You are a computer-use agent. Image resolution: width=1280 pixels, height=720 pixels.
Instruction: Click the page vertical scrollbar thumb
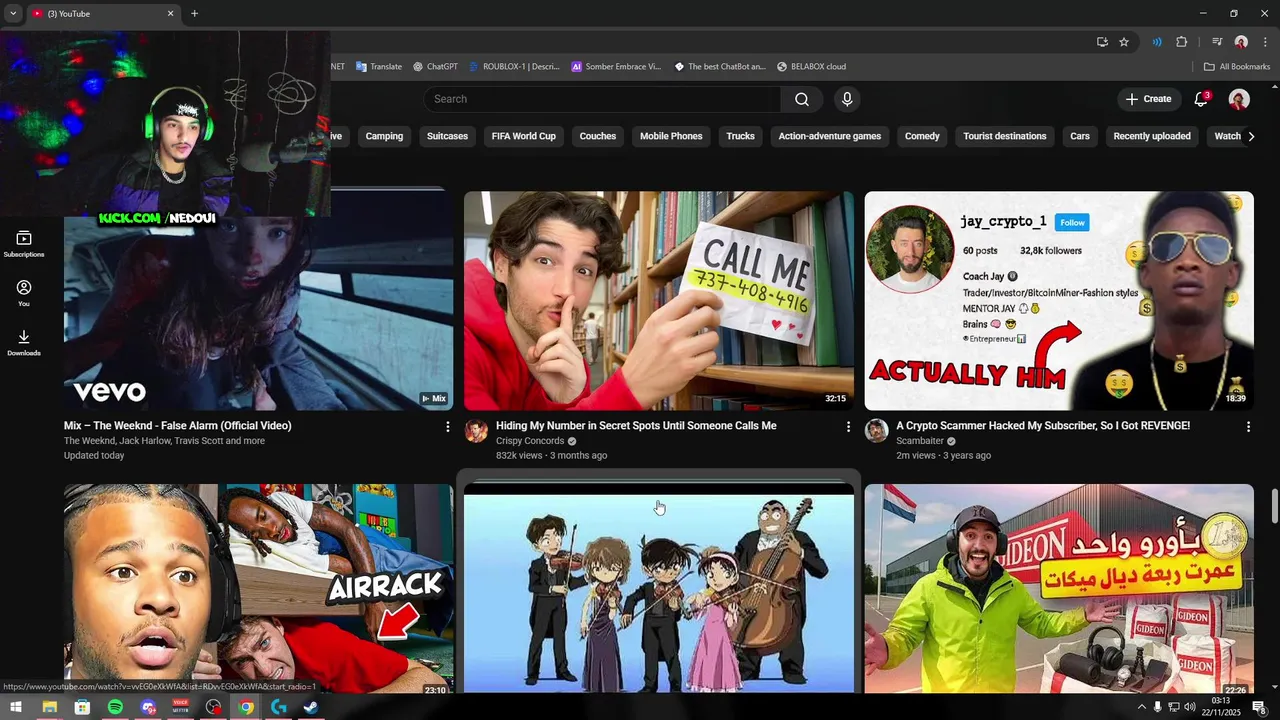click(1274, 506)
